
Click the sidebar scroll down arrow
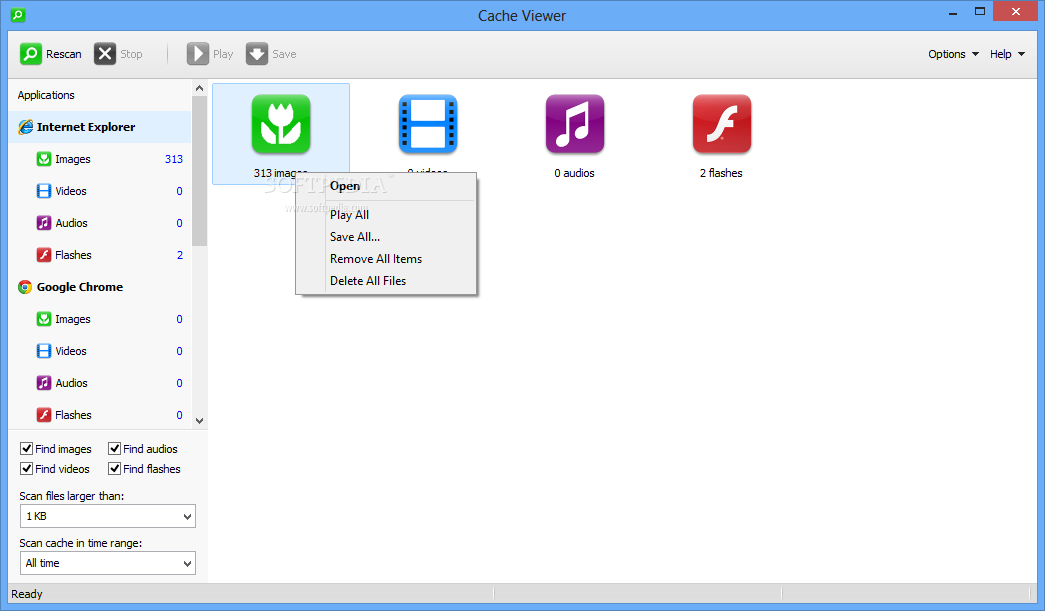(x=199, y=420)
